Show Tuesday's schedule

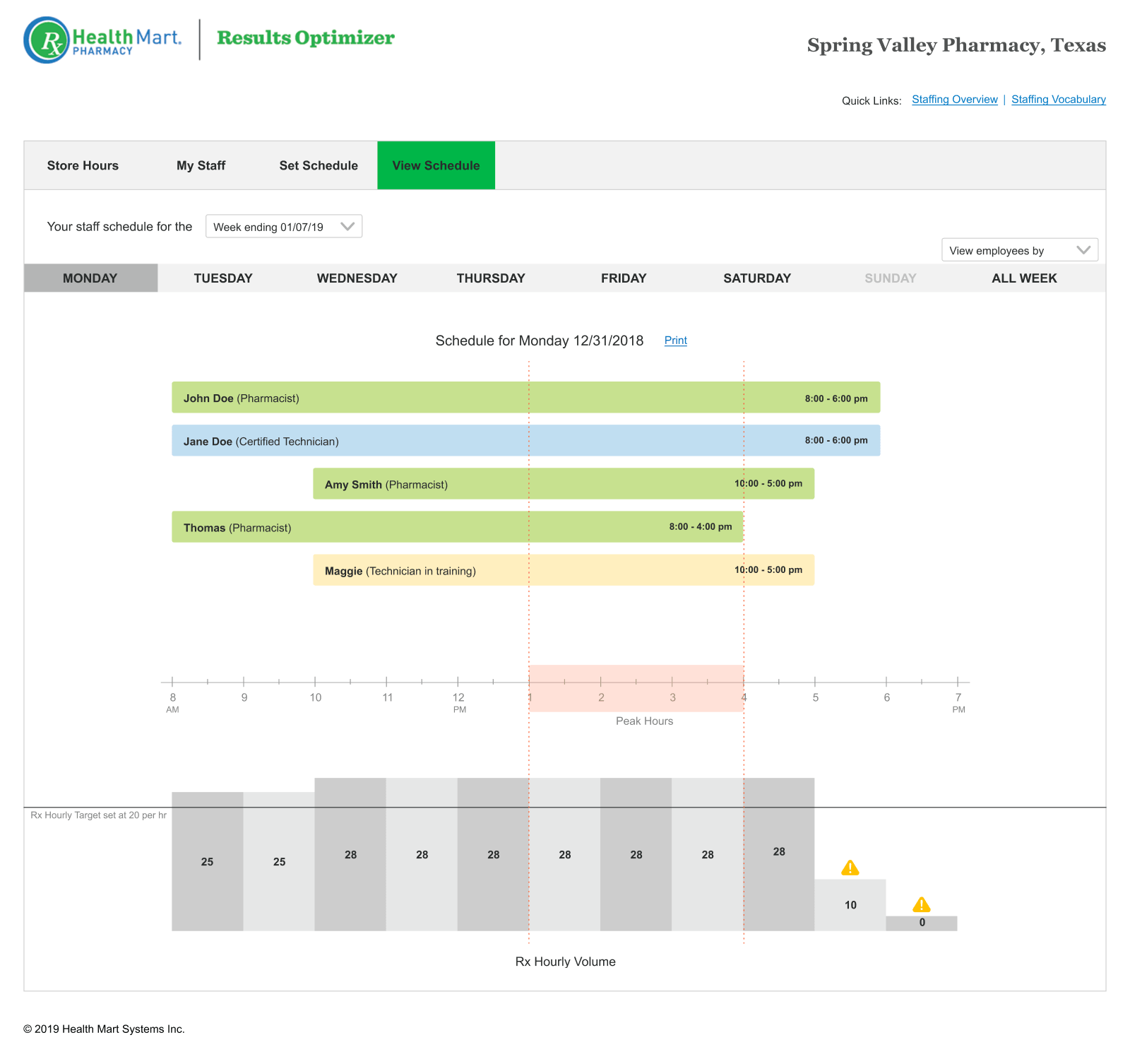[x=223, y=278]
